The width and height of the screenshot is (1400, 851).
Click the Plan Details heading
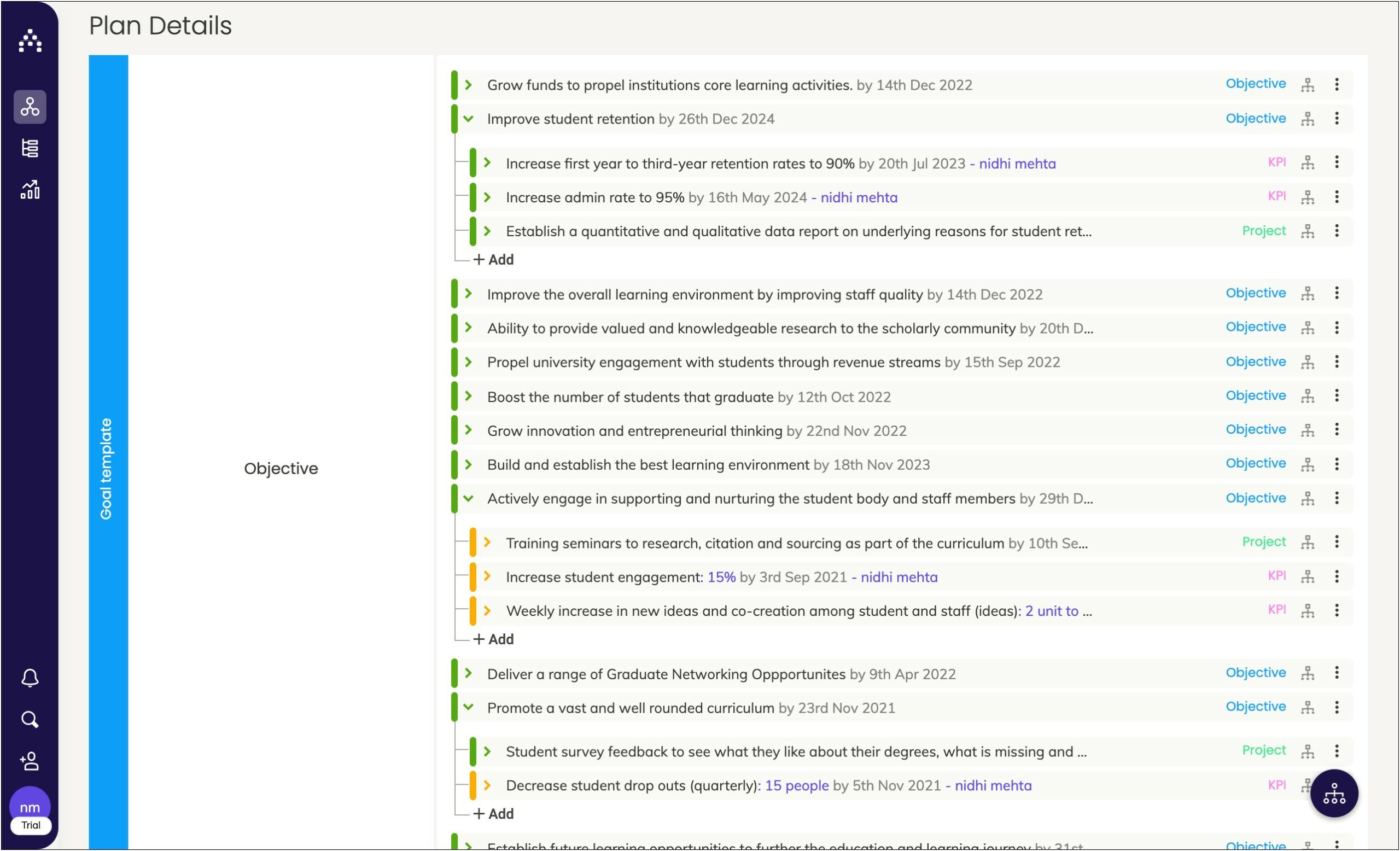(160, 26)
